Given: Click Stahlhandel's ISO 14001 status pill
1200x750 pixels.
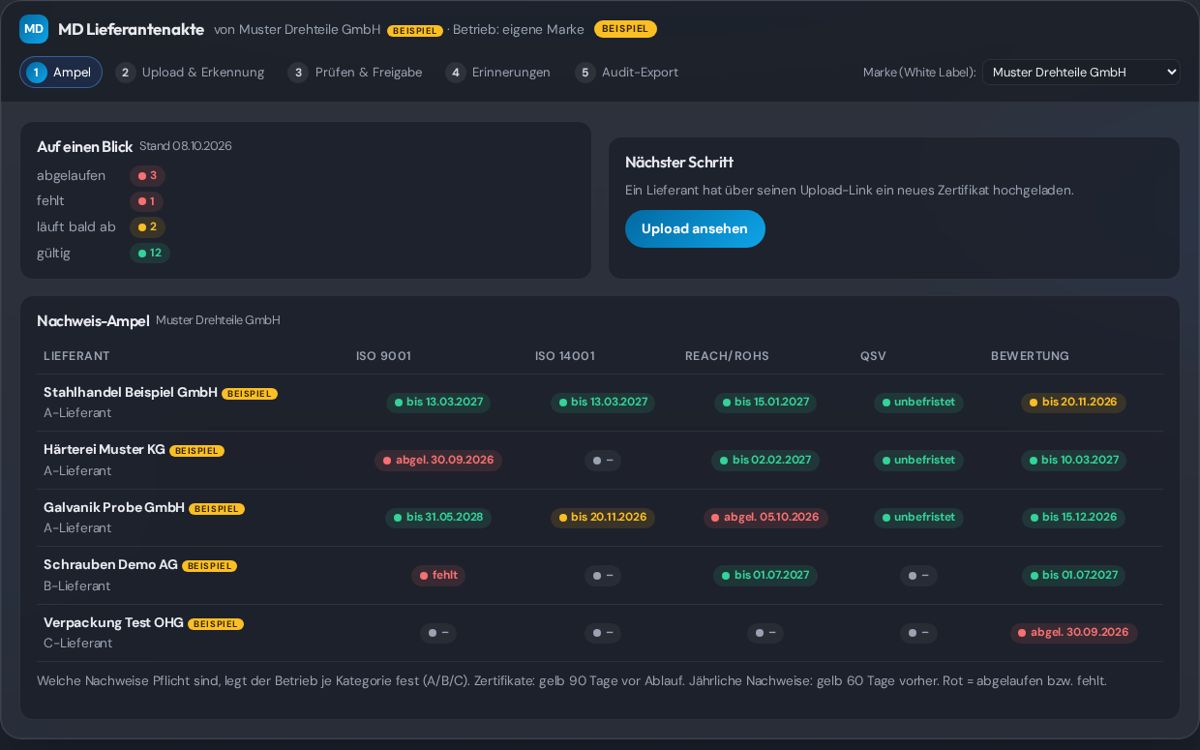Looking at the screenshot, I should tap(603, 402).
